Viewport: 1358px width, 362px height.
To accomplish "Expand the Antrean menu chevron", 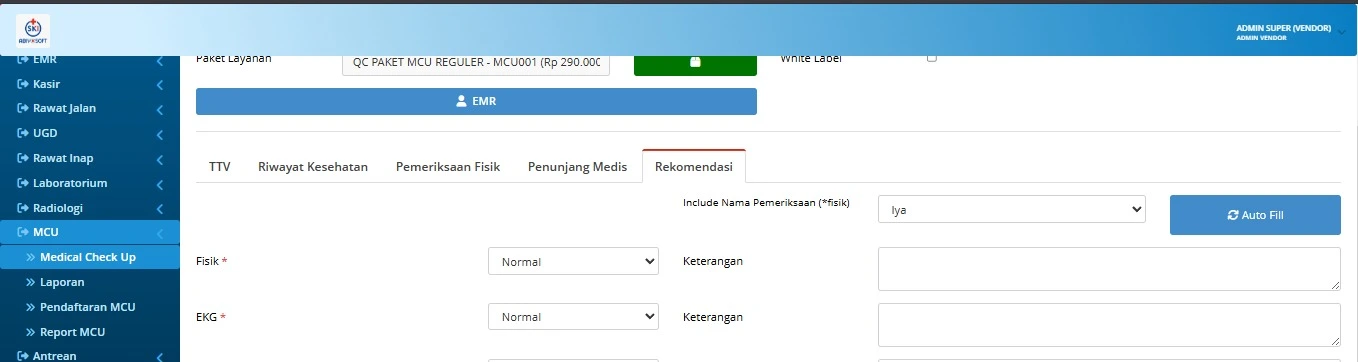I will (160, 356).
